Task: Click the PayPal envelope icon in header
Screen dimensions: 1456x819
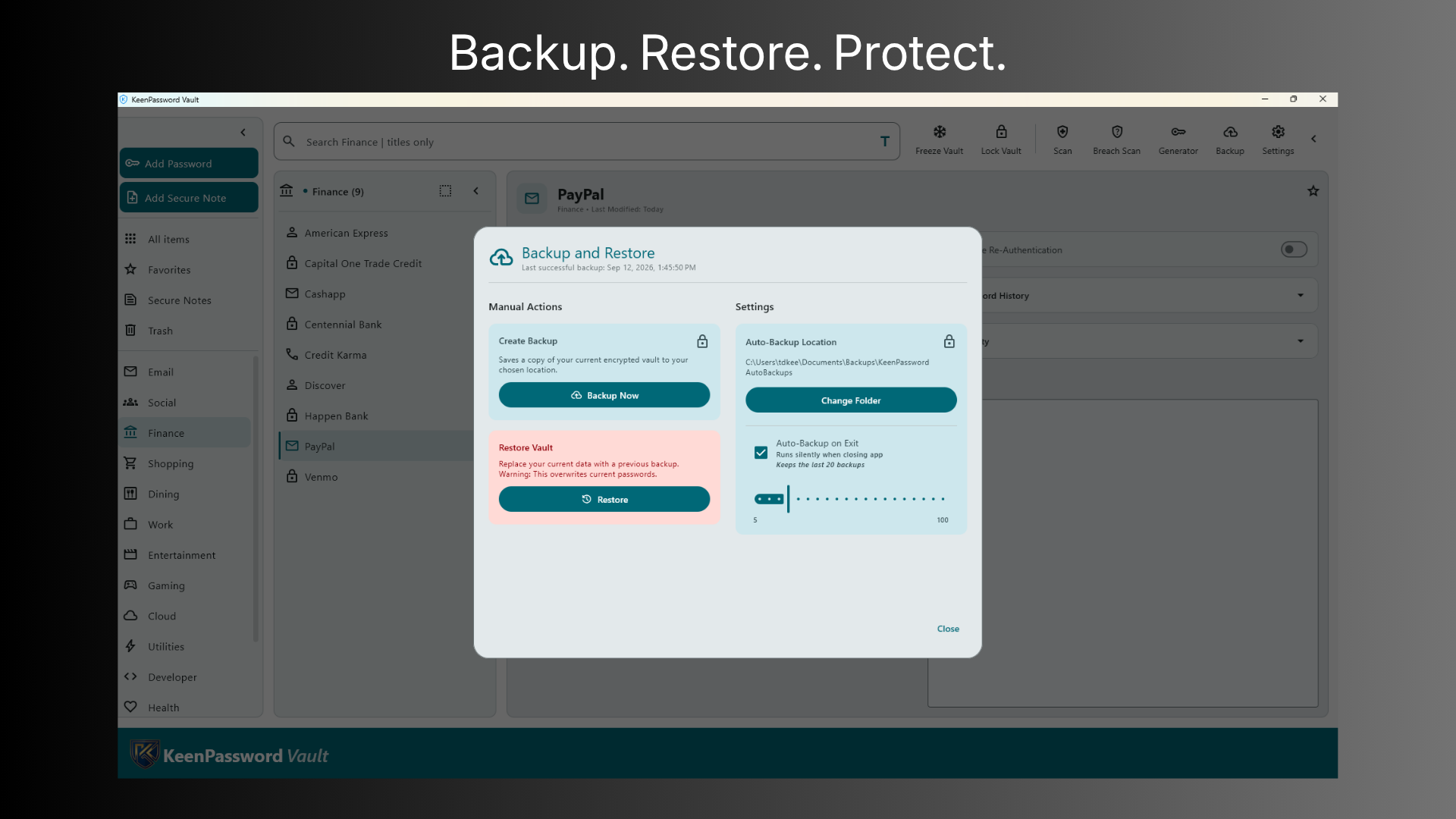Action: click(x=532, y=199)
